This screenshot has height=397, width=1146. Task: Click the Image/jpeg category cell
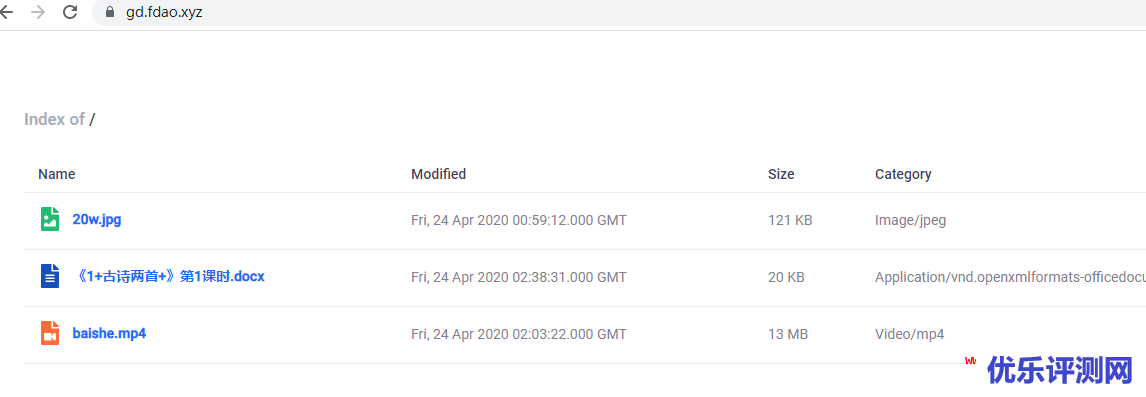point(911,220)
